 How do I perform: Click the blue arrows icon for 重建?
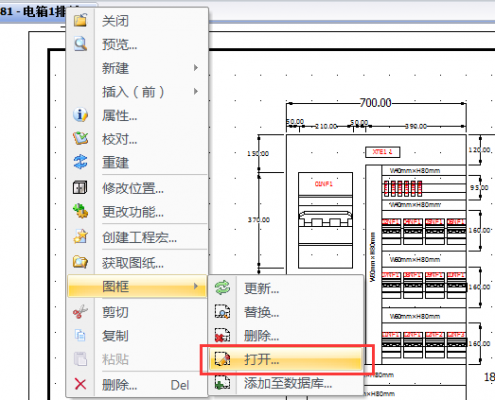click(x=80, y=162)
